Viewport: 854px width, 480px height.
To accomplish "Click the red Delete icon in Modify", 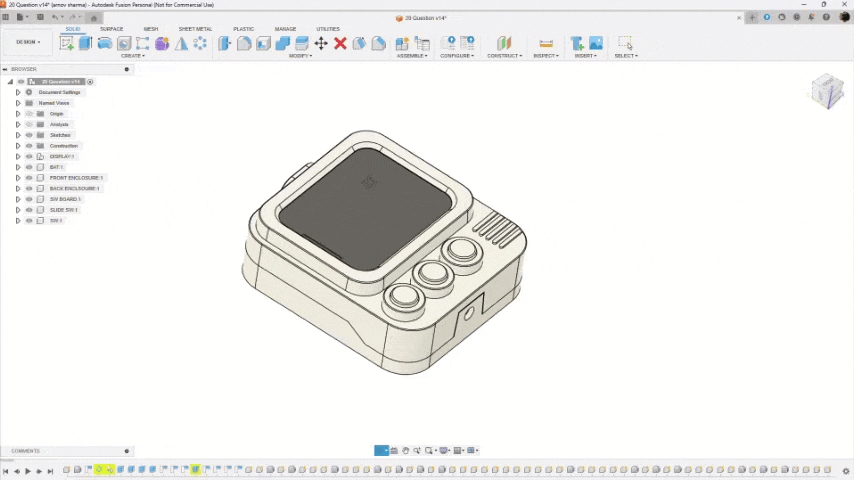I will [x=340, y=43].
